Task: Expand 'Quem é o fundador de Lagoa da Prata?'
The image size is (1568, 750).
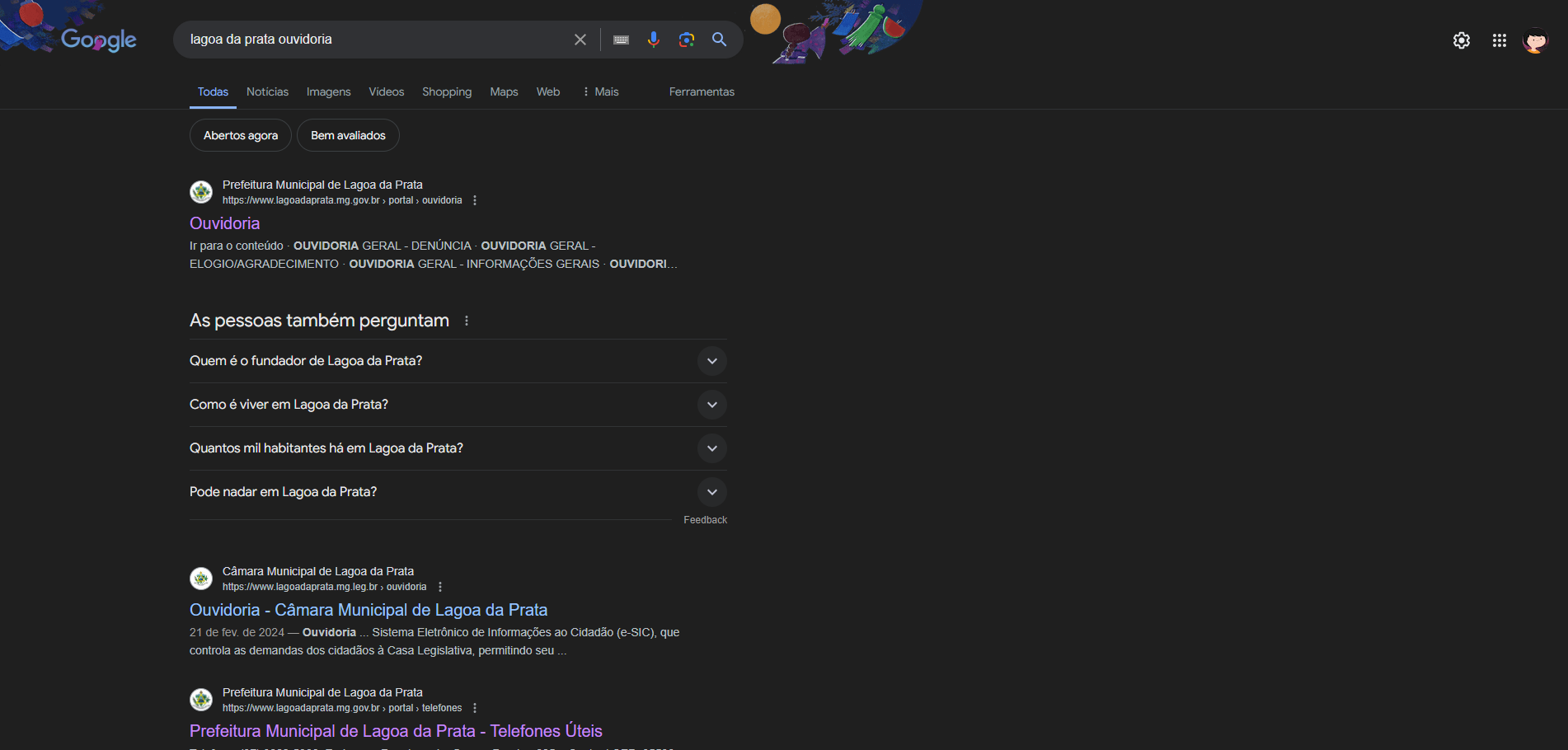Action: [x=458, y=361]
